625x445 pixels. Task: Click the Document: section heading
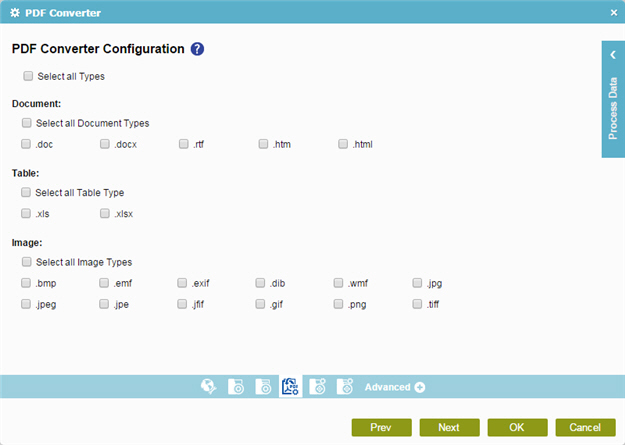click(x=36, y=104)
